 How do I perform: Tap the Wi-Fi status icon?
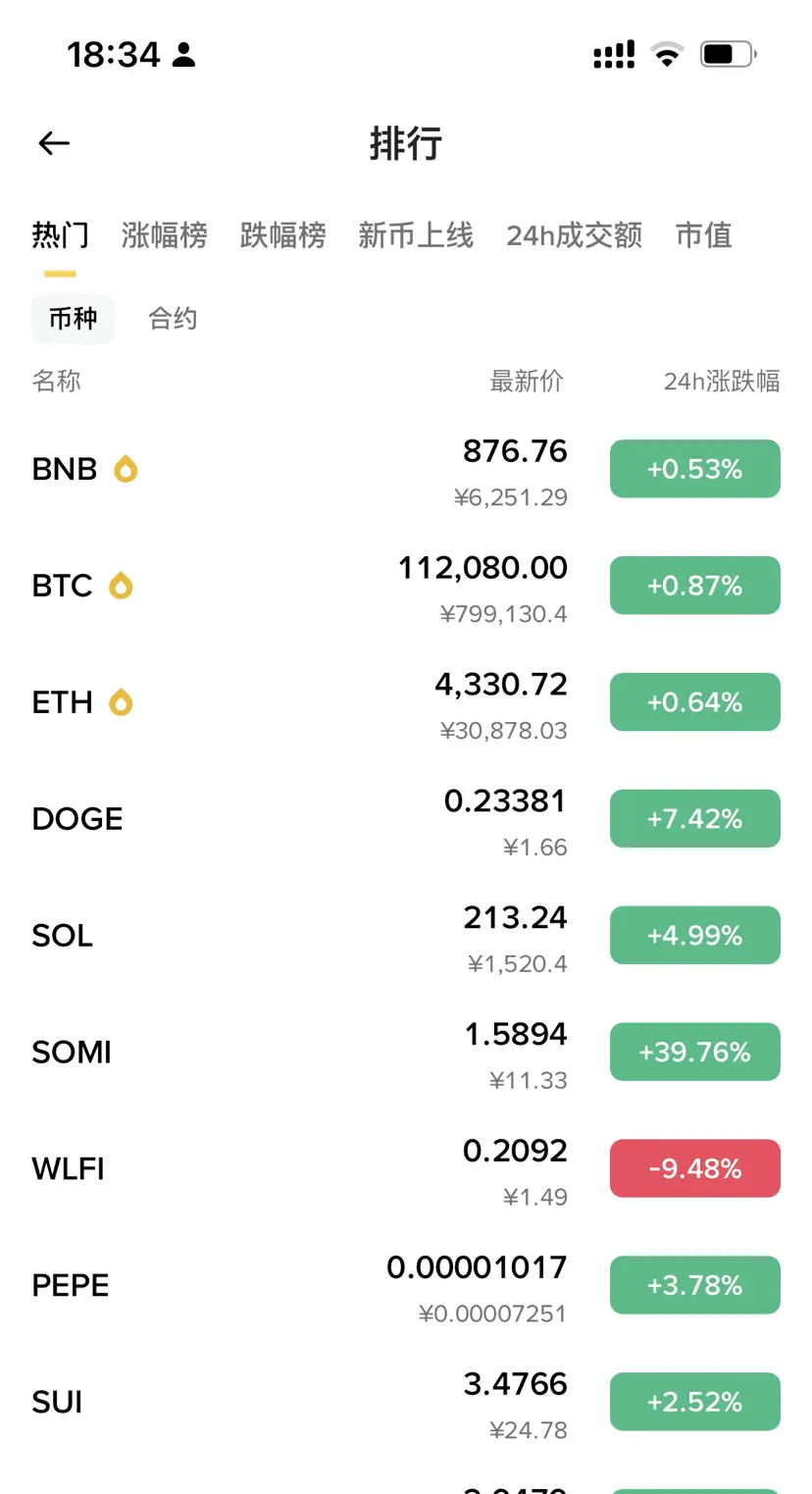coord(667,54)
